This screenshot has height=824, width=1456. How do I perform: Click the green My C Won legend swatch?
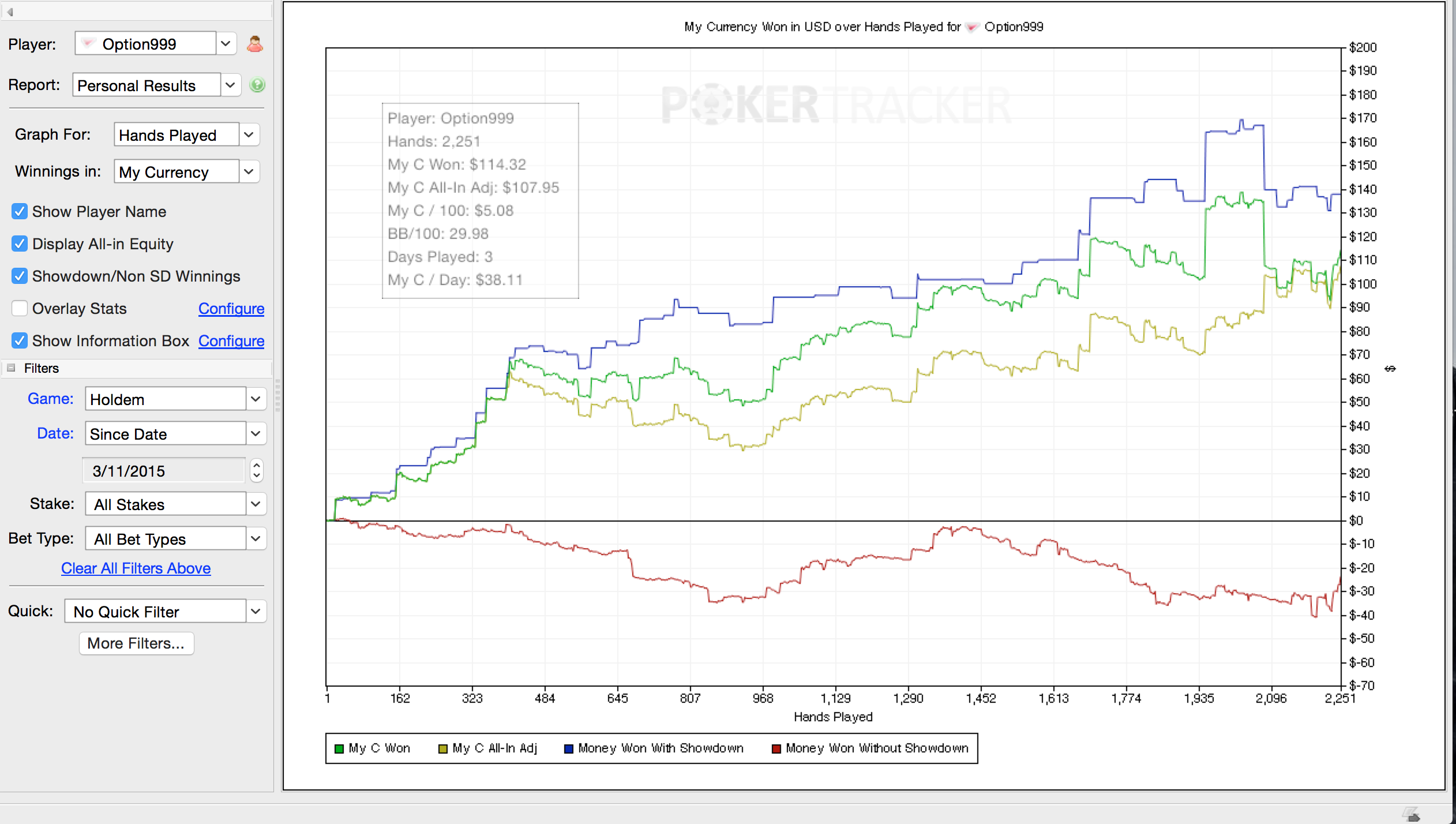339,749
